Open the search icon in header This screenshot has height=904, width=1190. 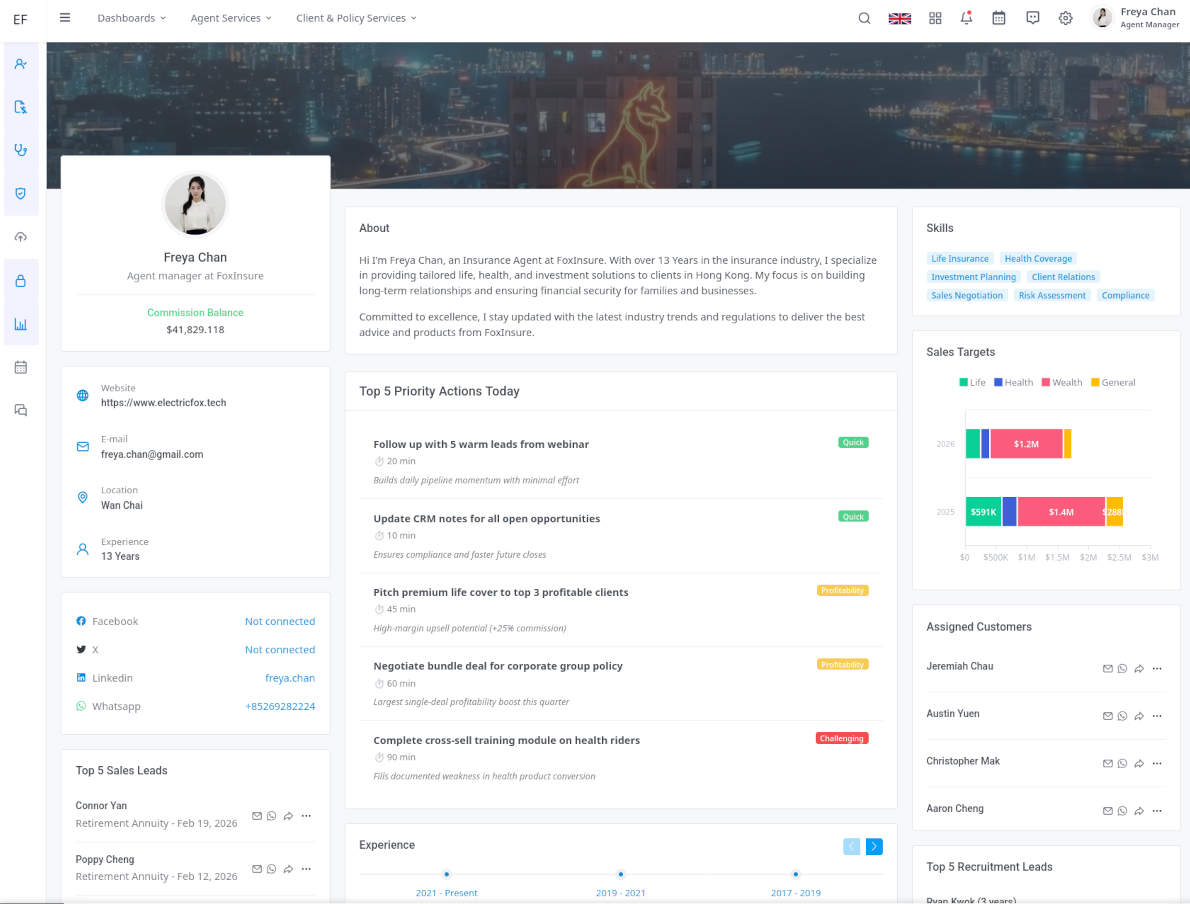click(x=864, y=18)
